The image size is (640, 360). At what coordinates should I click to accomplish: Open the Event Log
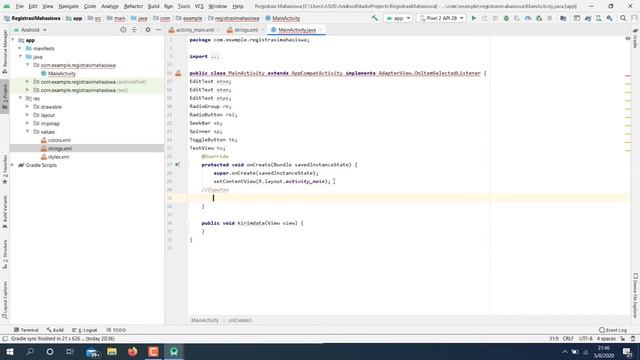pos(613,330)
